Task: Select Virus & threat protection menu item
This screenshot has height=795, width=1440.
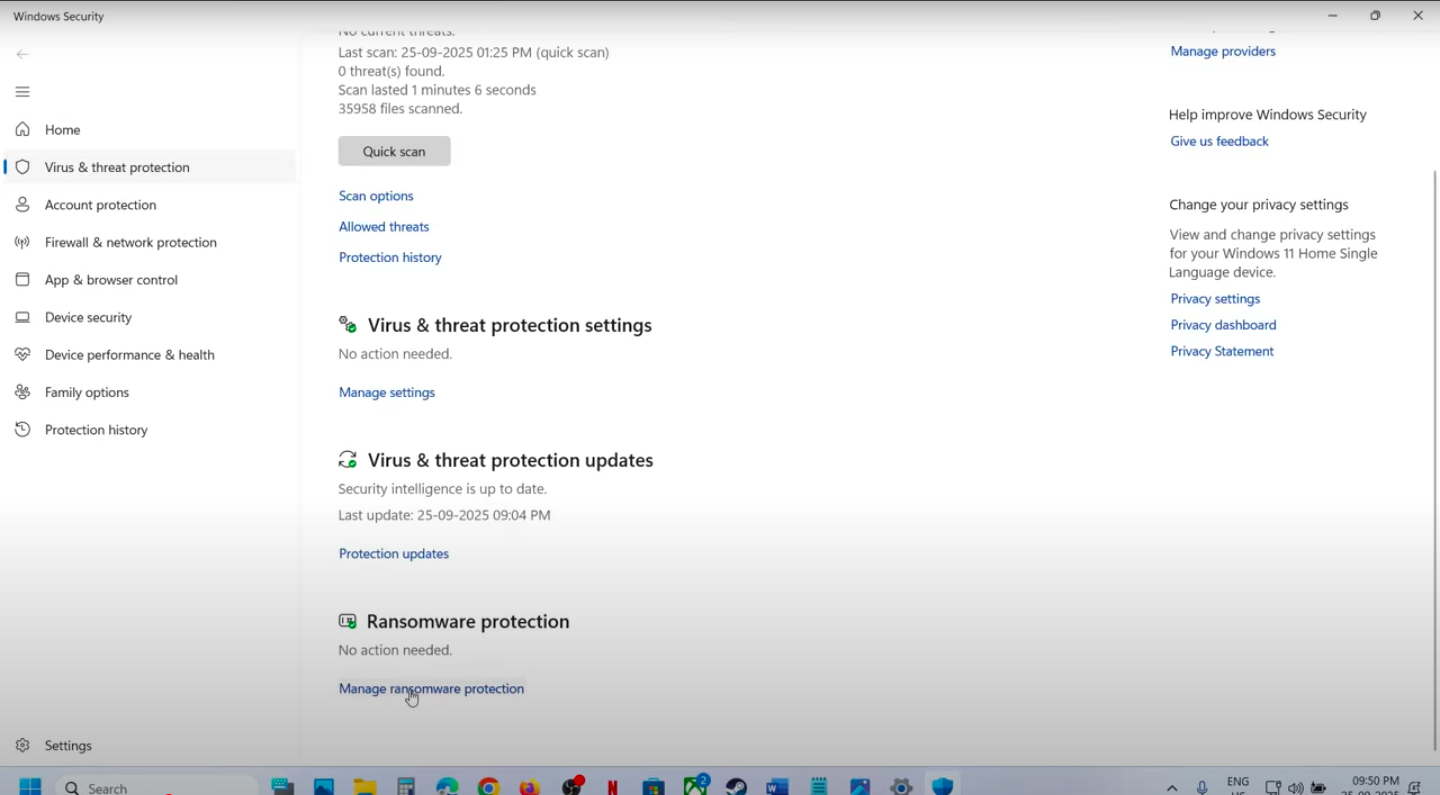Action: (x=117, y=167)
